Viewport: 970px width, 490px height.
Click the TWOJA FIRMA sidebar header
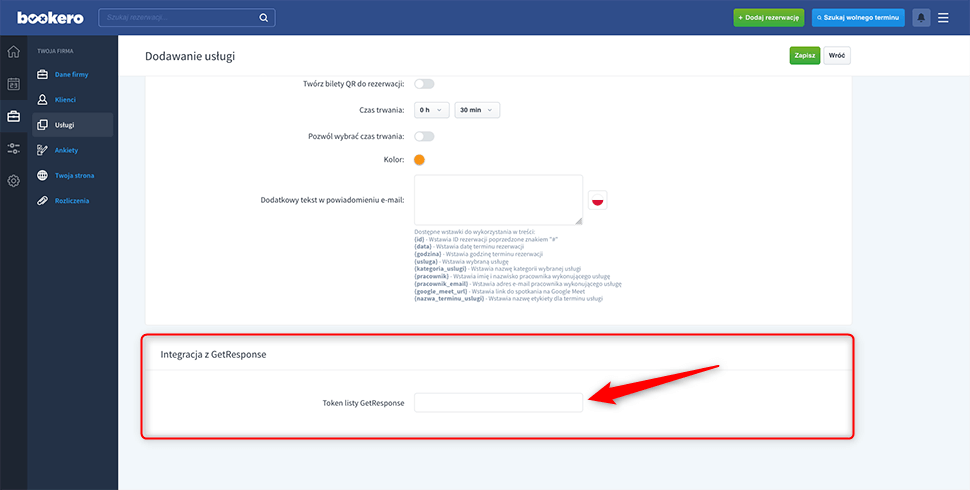(x=55, y=51)
